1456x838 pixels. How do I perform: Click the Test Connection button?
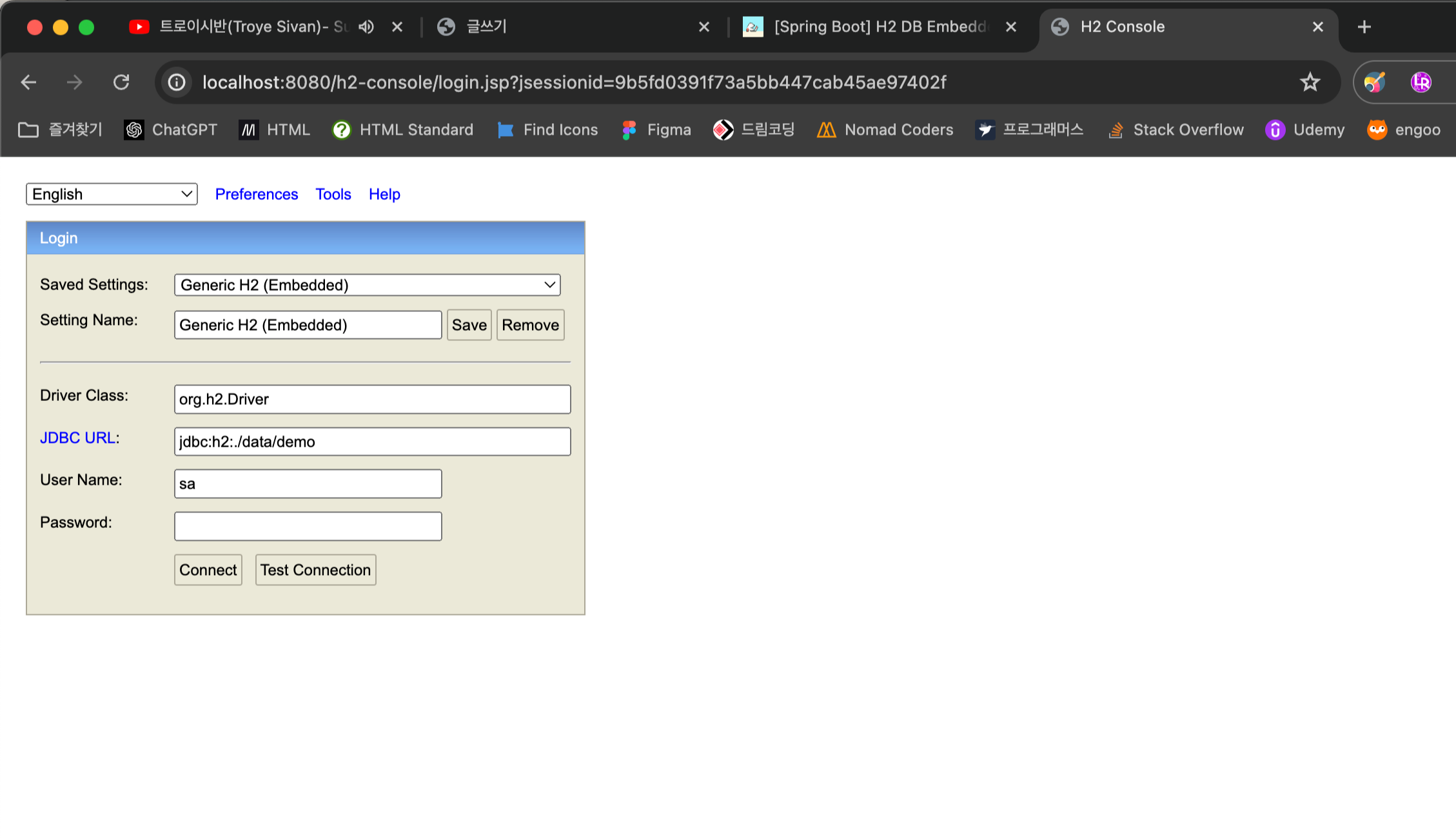(315, 570)
